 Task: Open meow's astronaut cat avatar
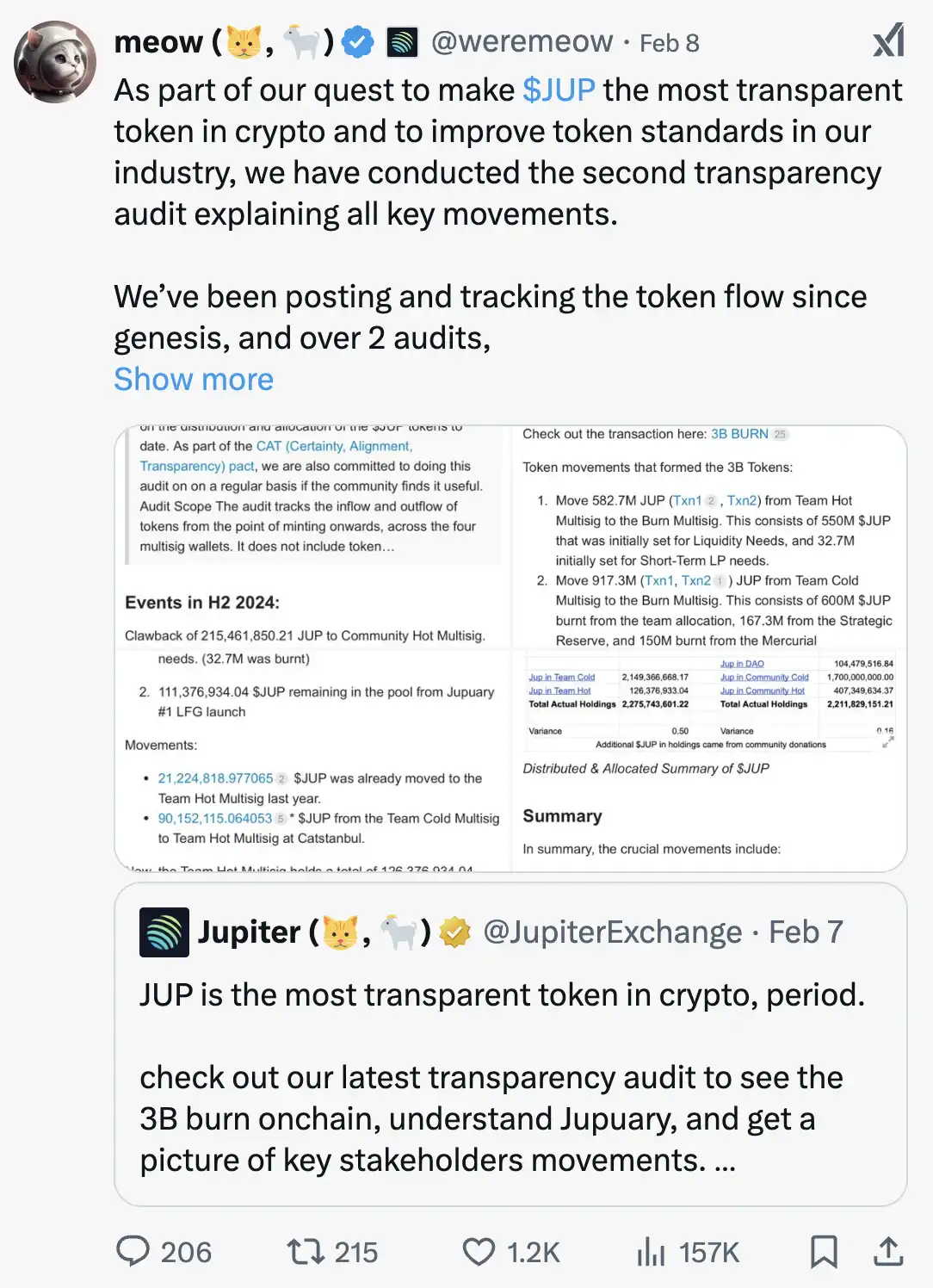point(54,61)
